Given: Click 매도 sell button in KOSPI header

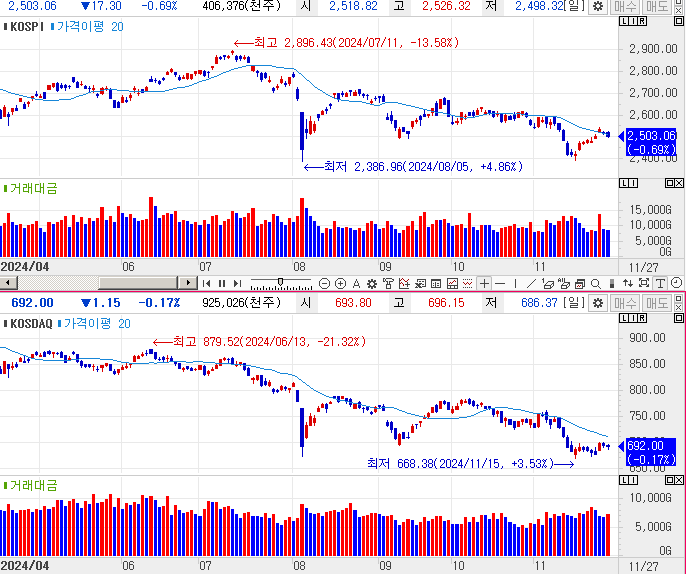Looking at the screenshot, I should coord(657,6).
